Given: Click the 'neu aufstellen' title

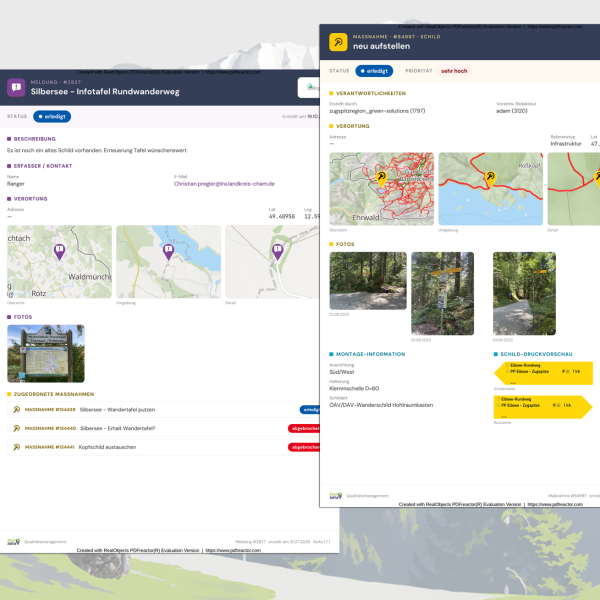Looking at the screenshot, I should pyautogui.click(x=381, y=46).
